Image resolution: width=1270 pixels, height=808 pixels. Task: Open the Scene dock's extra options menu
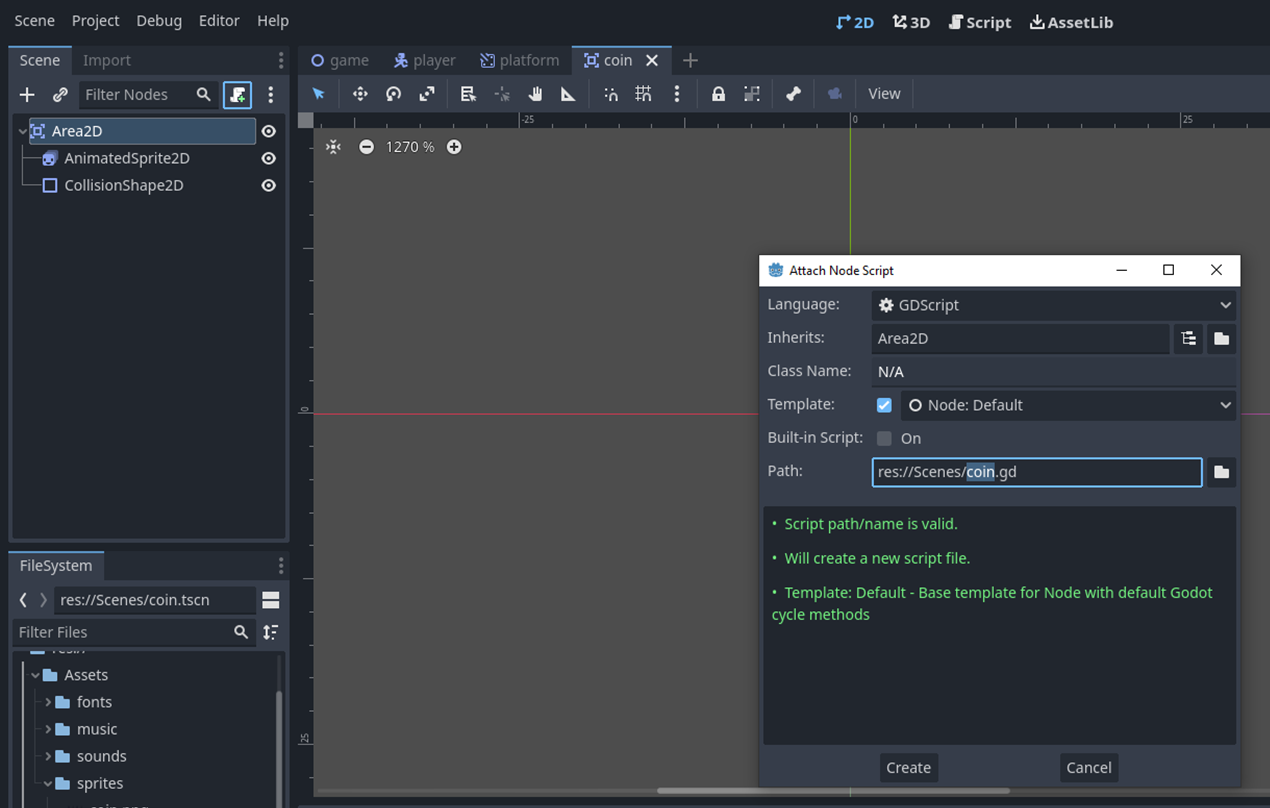pos(271,94)
